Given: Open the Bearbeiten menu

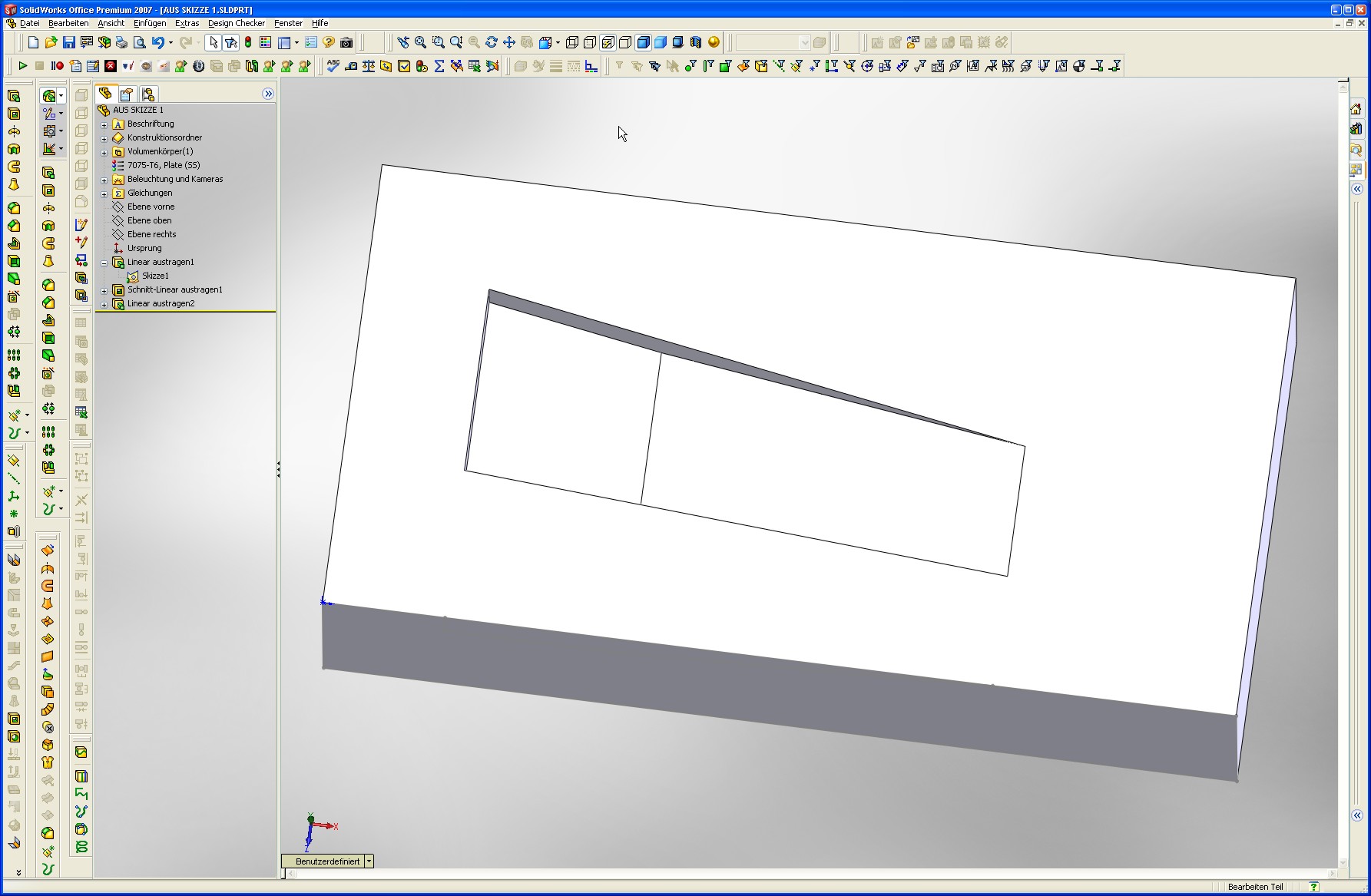Looking at the screenshot, I should (x=68, y=23).
